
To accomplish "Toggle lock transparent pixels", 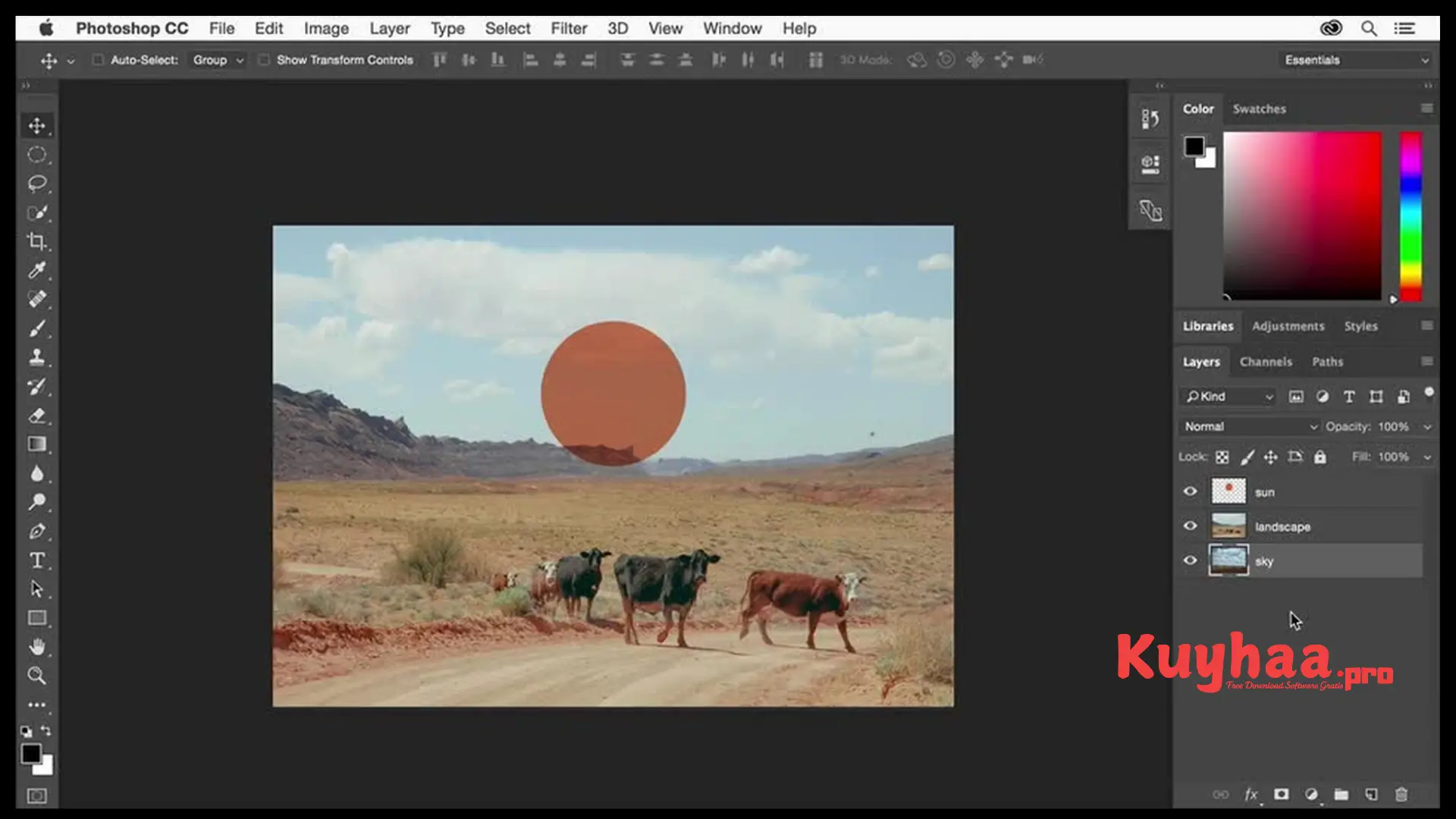I will click(x=1222, y=457).
